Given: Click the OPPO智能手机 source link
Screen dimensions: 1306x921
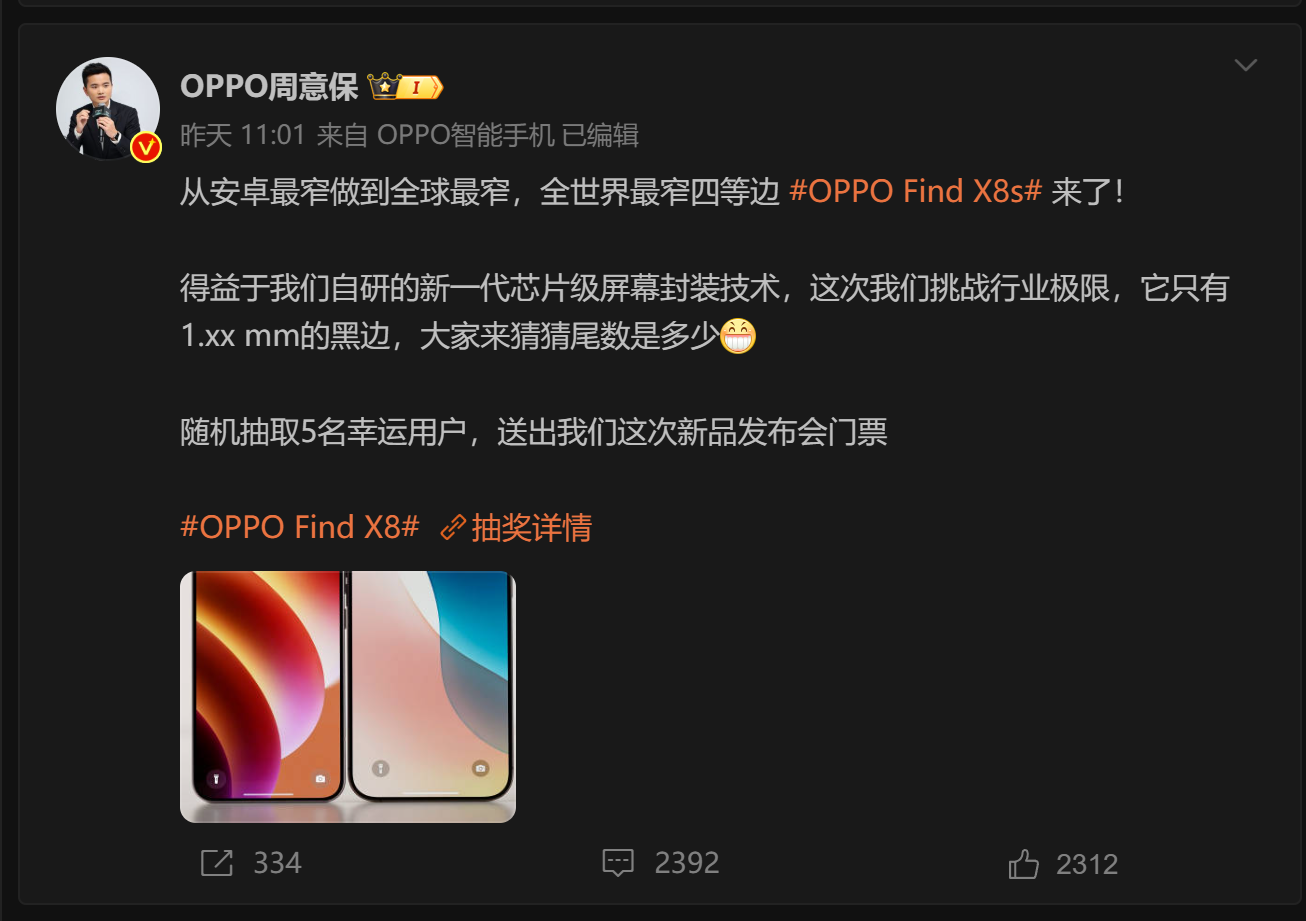Looking at the screenshot, I should pos(465,135).
